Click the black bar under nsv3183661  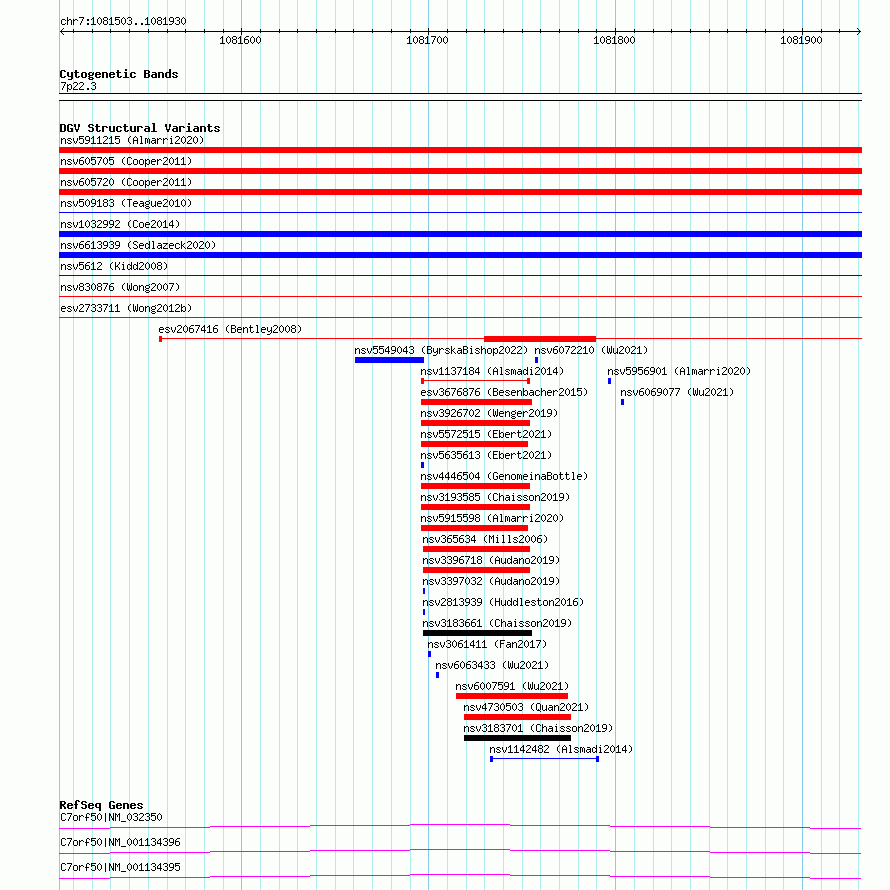(x=477, y=633)
